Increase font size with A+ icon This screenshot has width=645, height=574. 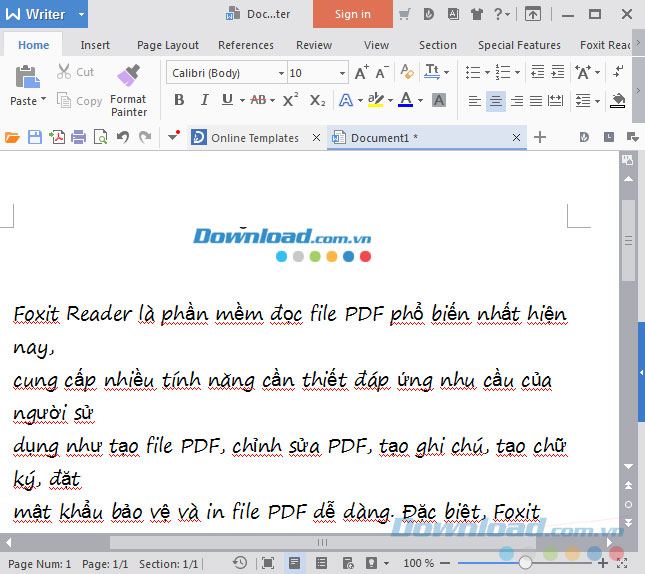click(362, 72)
